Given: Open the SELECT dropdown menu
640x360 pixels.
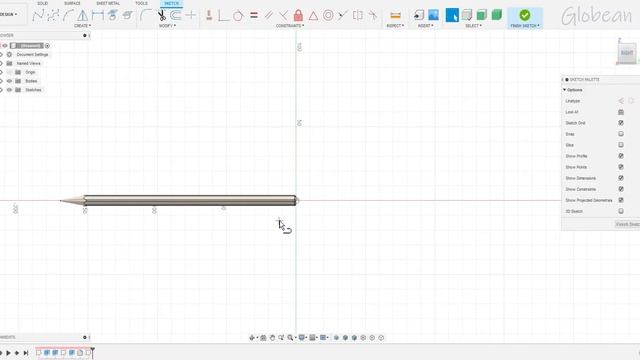Looking at the screenshot, I should (x=473, y=26).
